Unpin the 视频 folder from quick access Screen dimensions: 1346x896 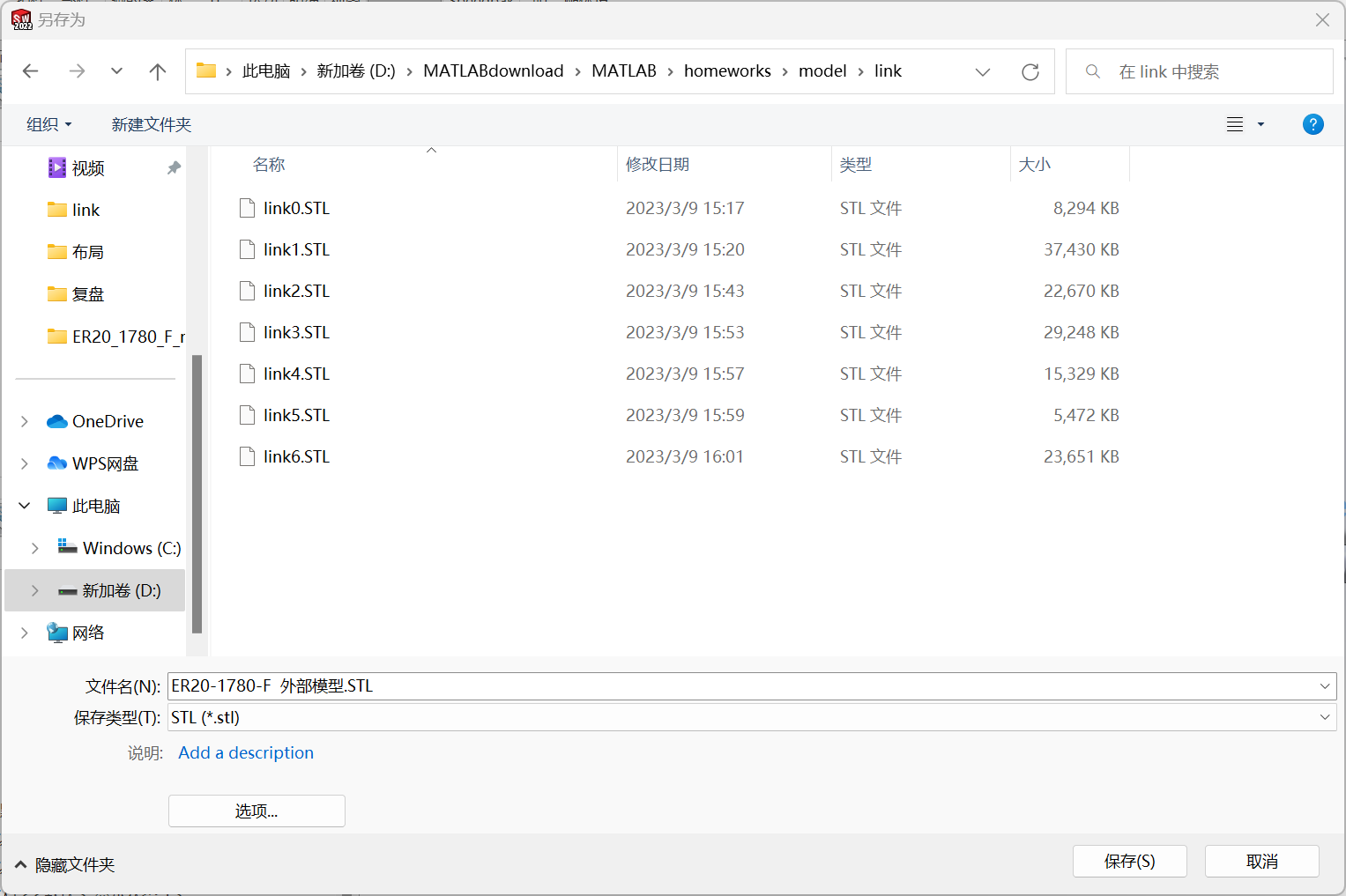[x=173, y=167]
